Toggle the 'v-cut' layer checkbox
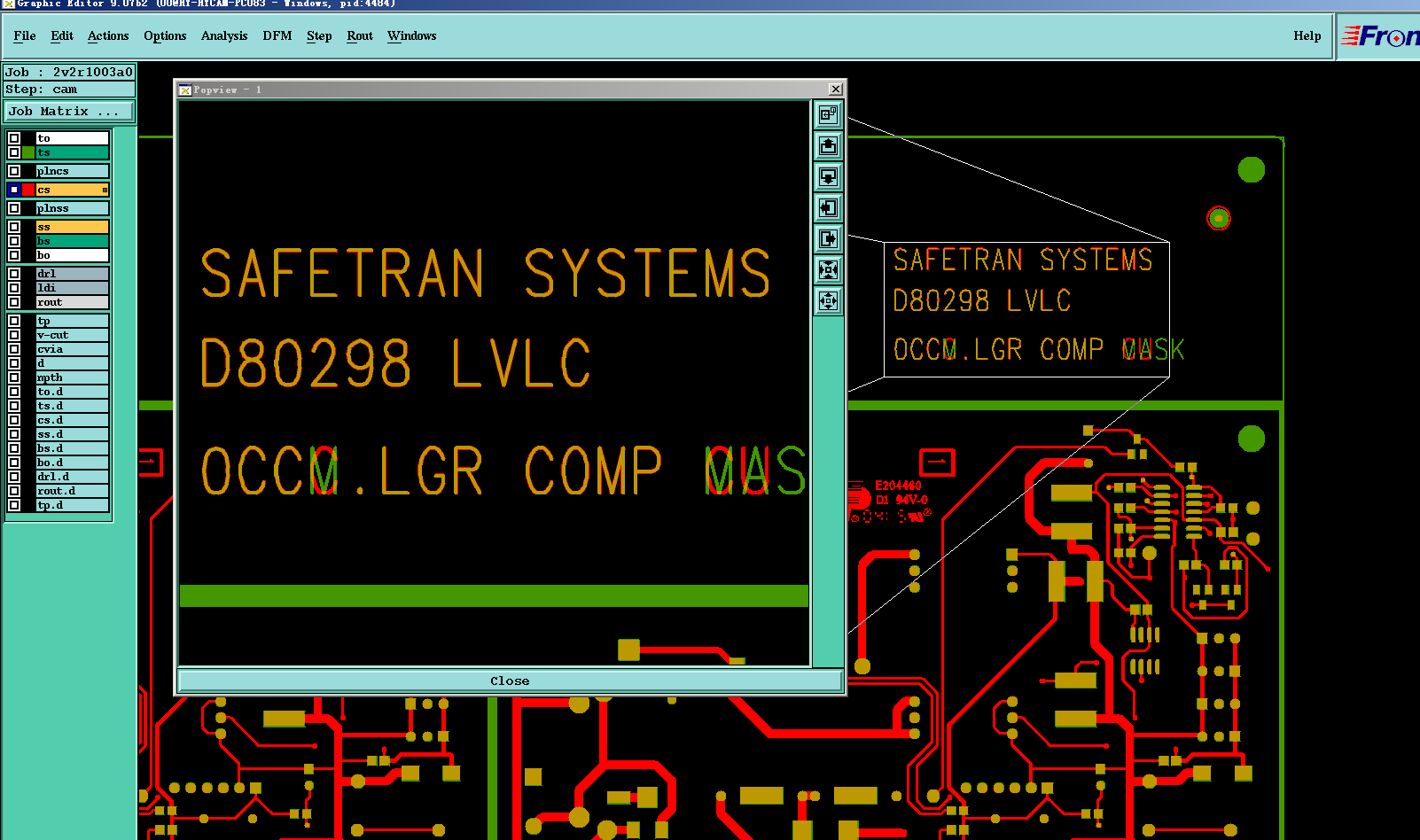1420x840 pixels. click(14, 335)
